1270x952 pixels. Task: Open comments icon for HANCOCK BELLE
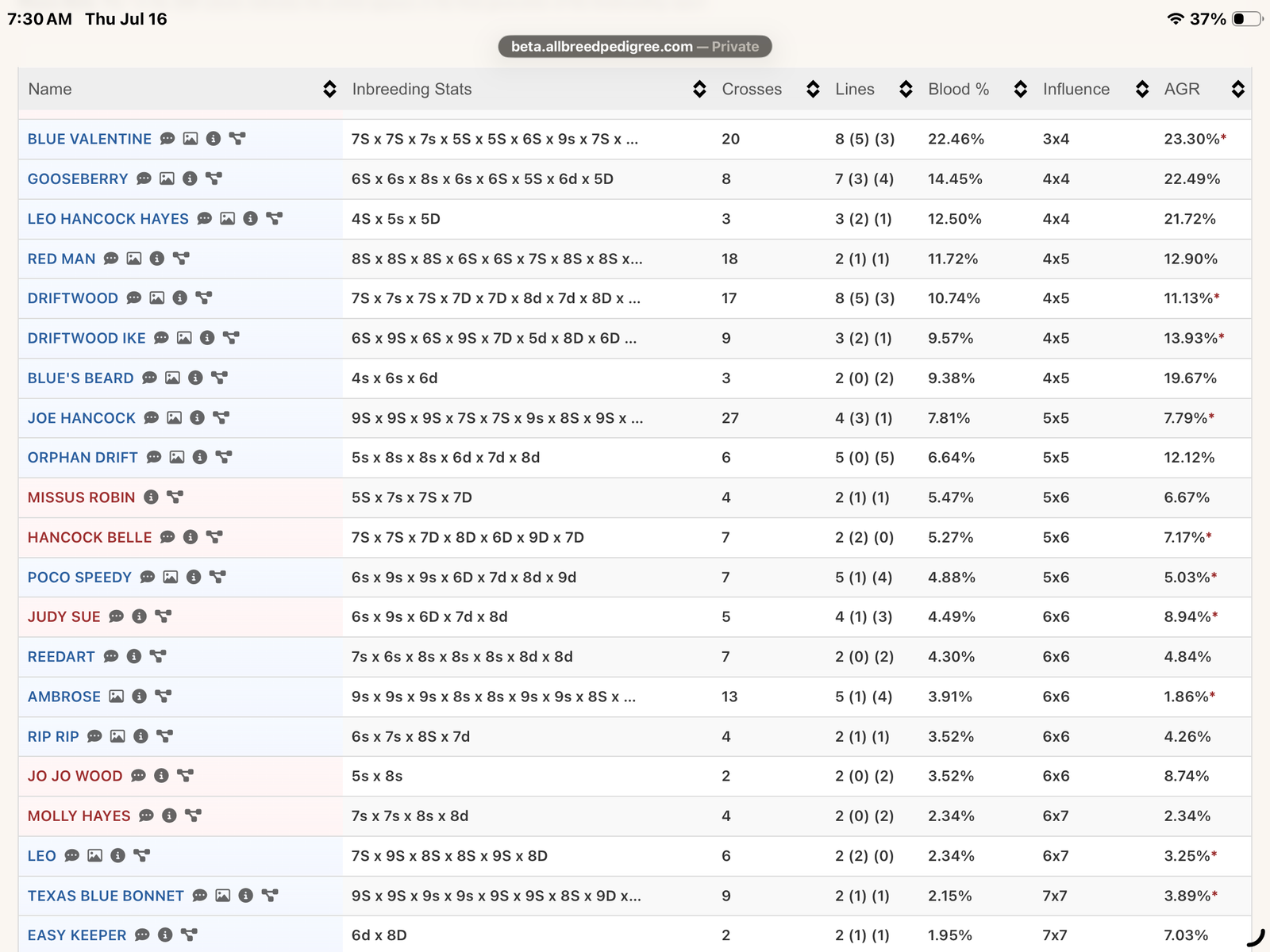(x=167, y=537)
